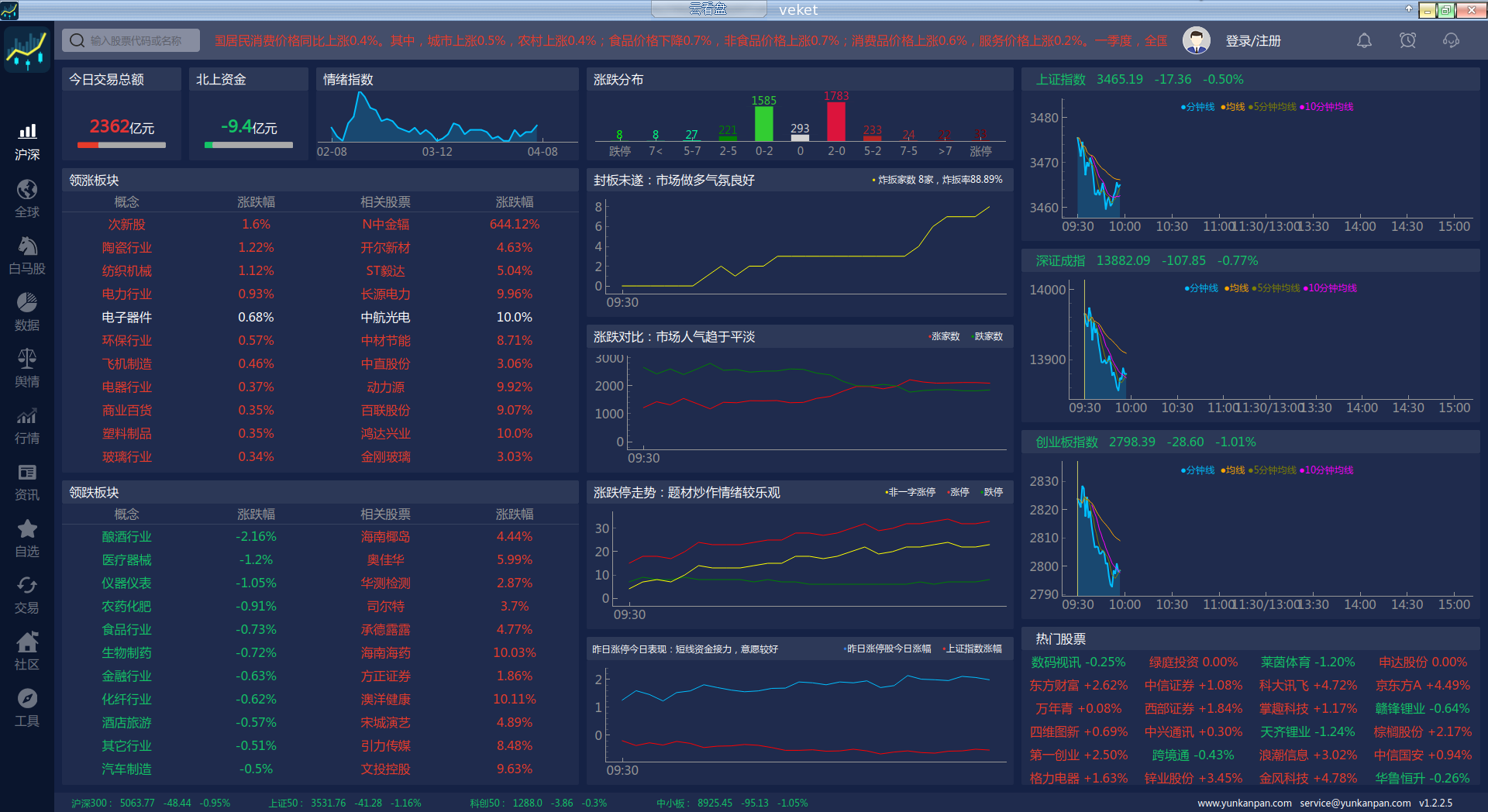Open the 行情 quotes section
Image resolution: width=1488 pixels, height=812 pixels.
pos(27,425)
